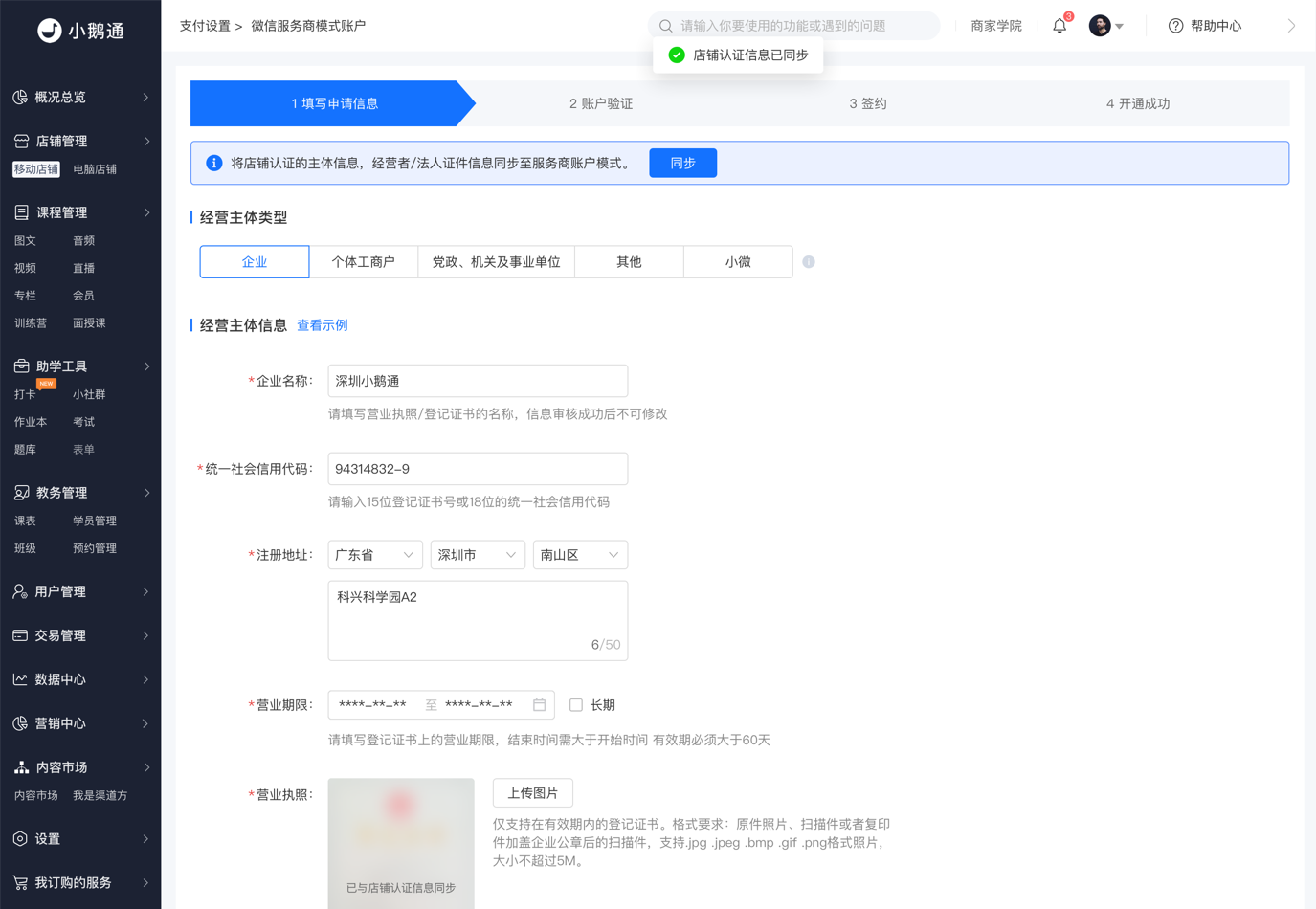Click the info icon beside 小微
Viewport: 1316px width, 909px height.
coord(809,262)
